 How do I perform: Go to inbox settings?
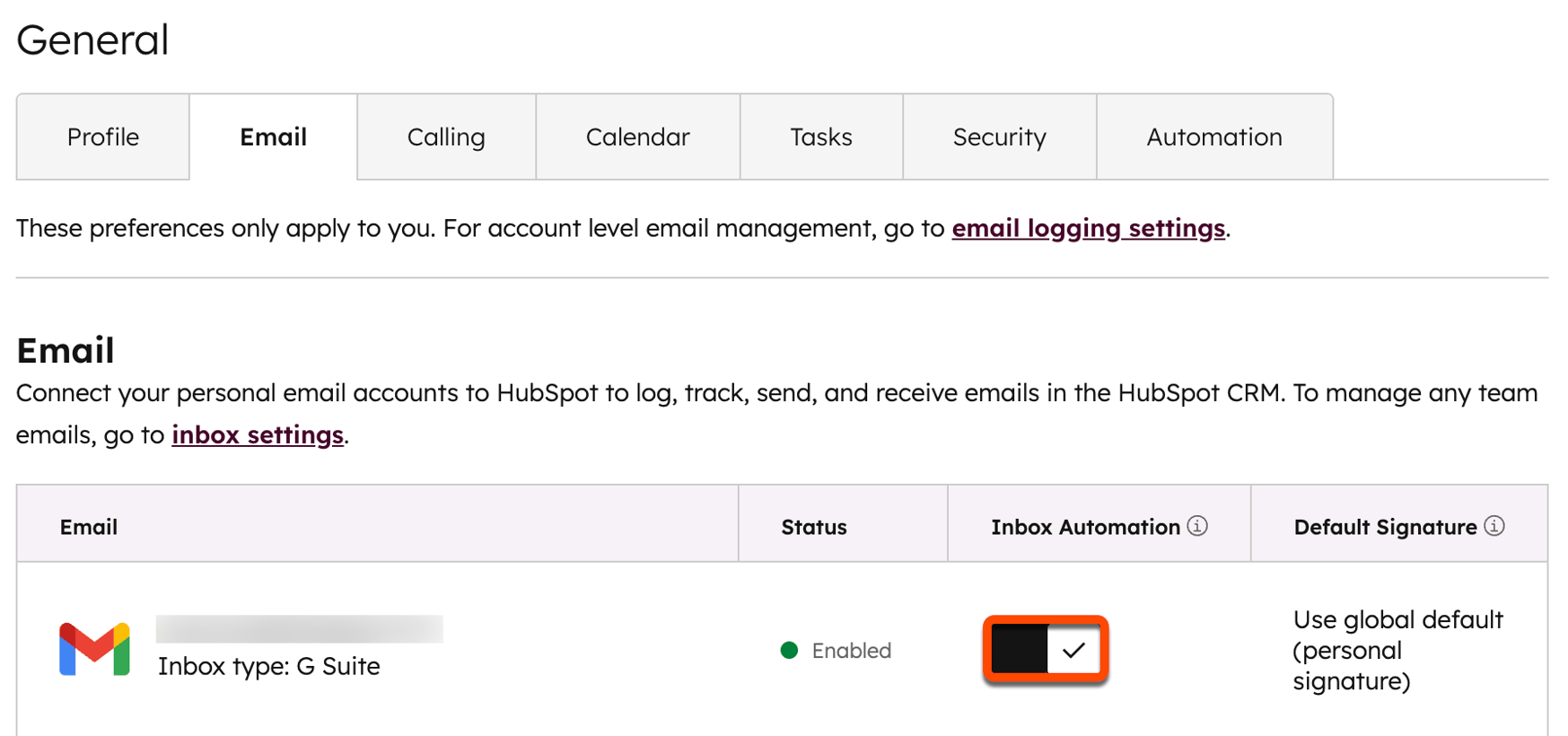(x=257, y=434)
